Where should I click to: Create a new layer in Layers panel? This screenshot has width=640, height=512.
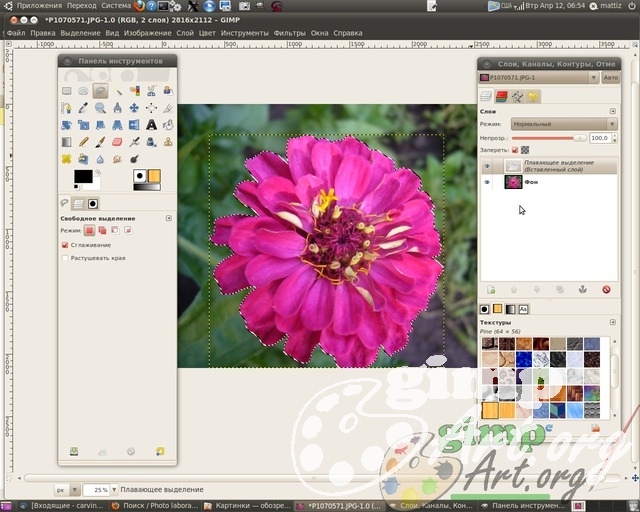(x=491, y=289)
